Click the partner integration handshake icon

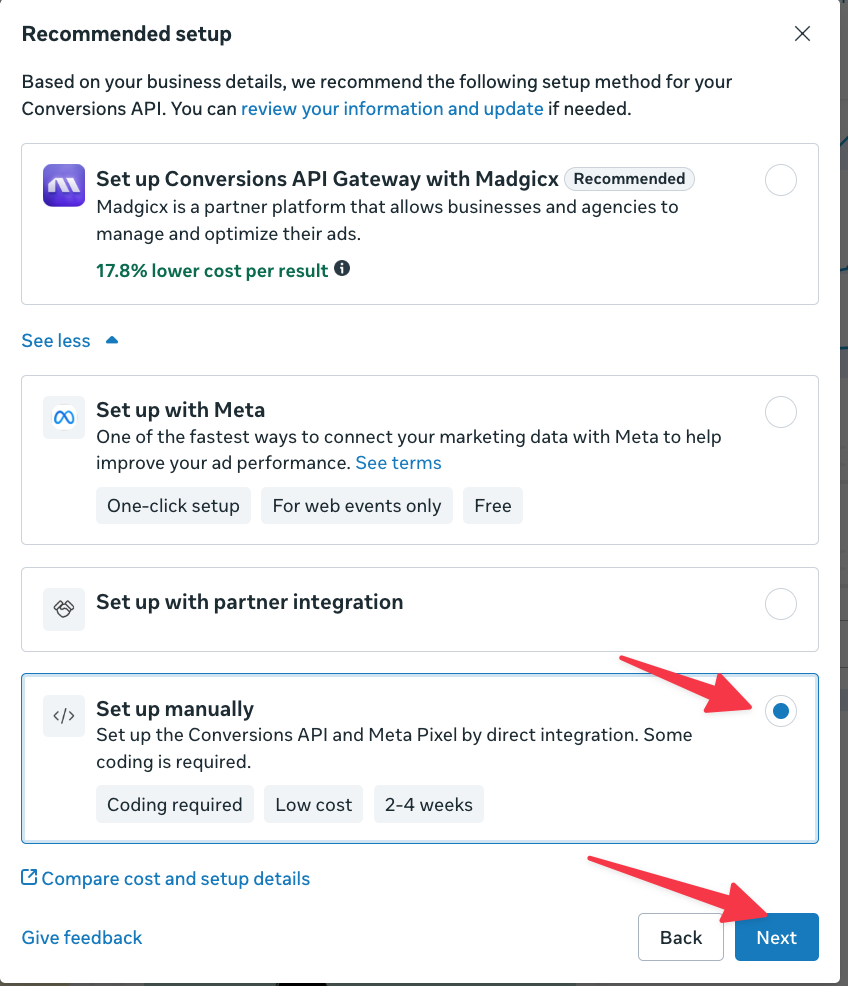click(64, 609)
